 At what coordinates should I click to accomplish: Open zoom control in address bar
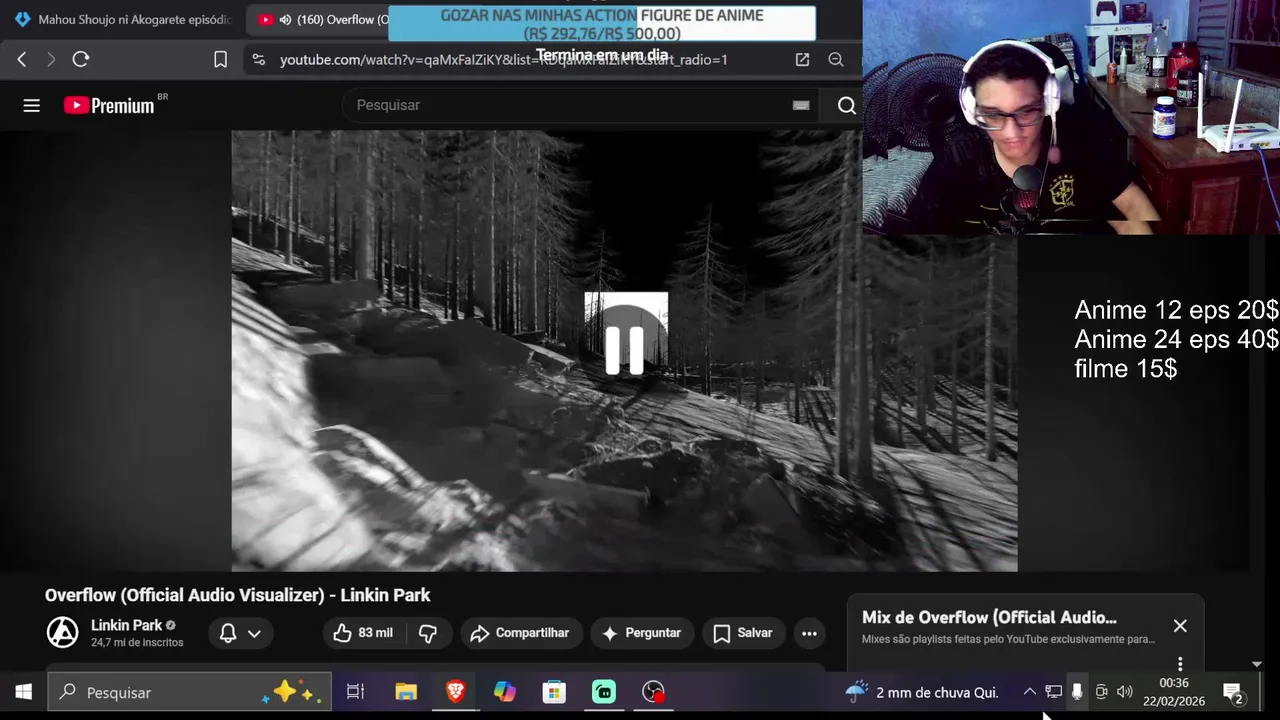[x=836, y=60]
